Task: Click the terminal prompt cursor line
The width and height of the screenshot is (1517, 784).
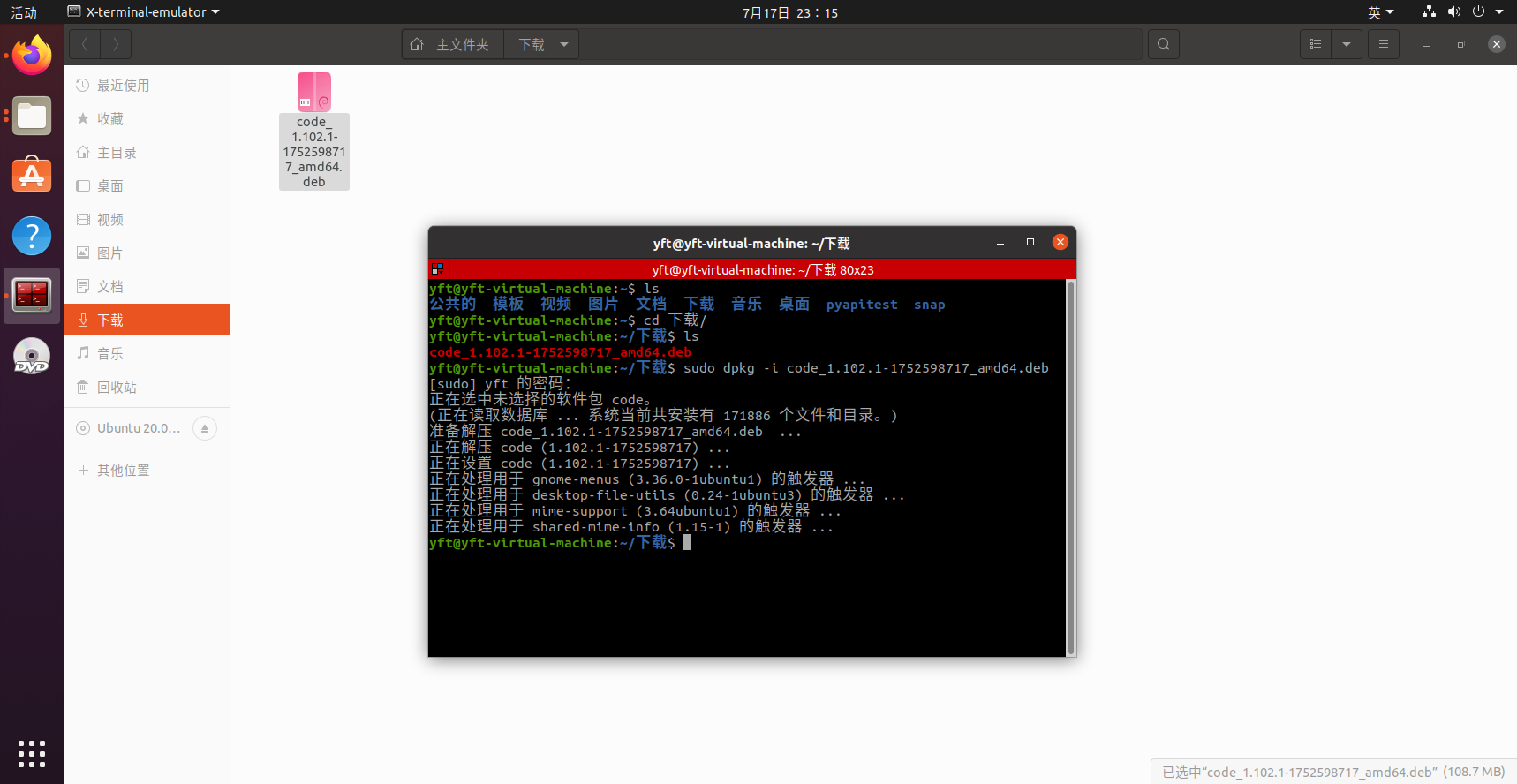Action: click(x=560, y=542)
